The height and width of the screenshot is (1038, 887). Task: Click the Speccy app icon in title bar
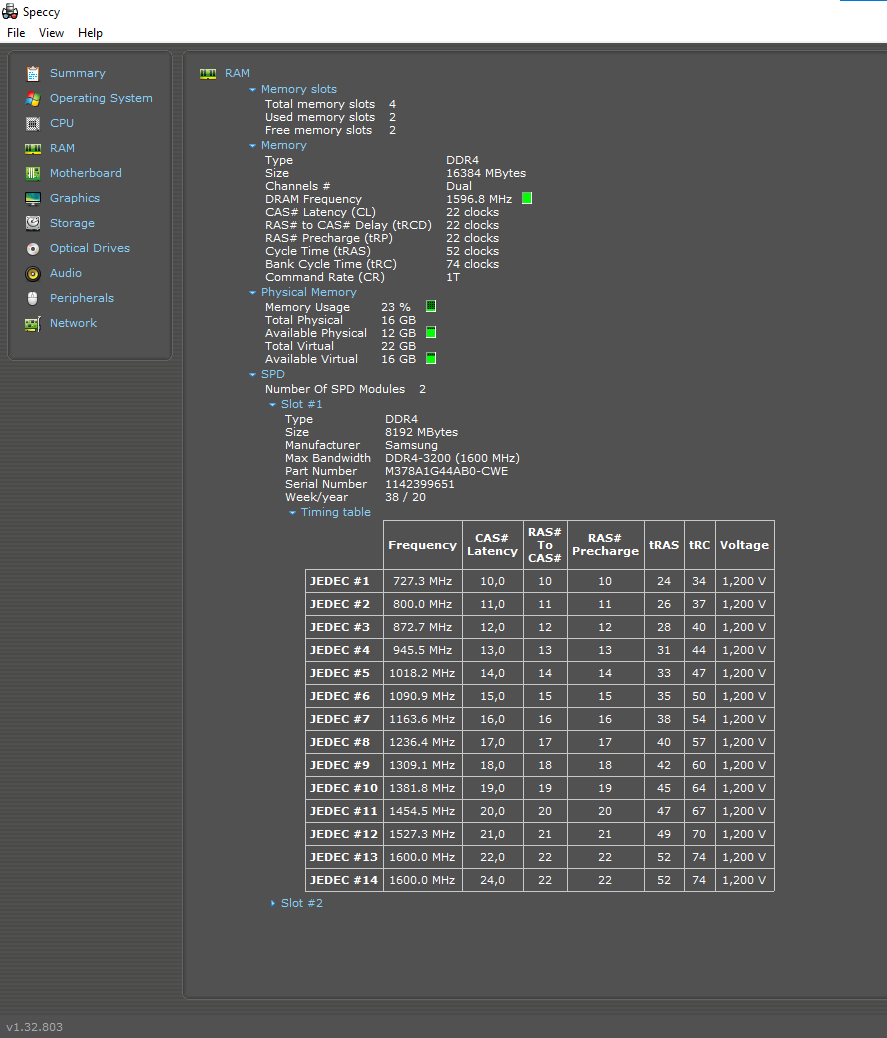point(10,11)
